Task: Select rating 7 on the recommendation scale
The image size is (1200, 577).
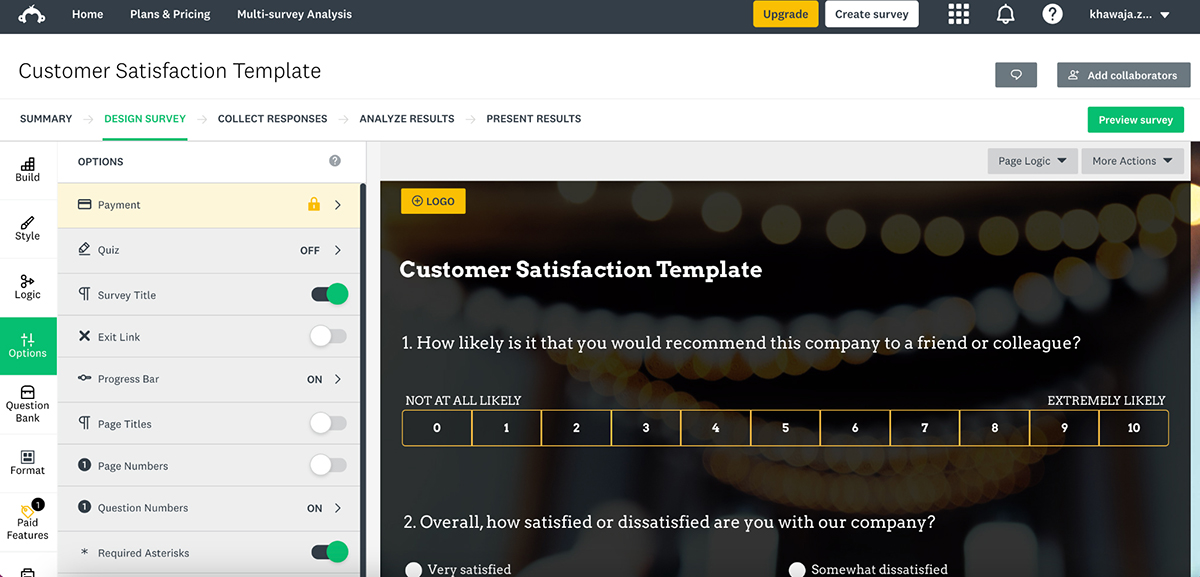Action: 924,427
